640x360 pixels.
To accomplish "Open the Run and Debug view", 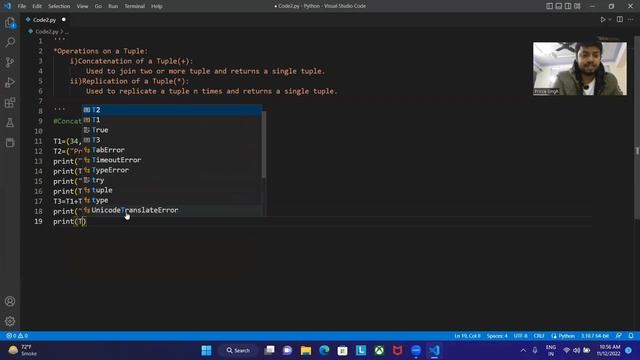I will click(x=10, y=82).
